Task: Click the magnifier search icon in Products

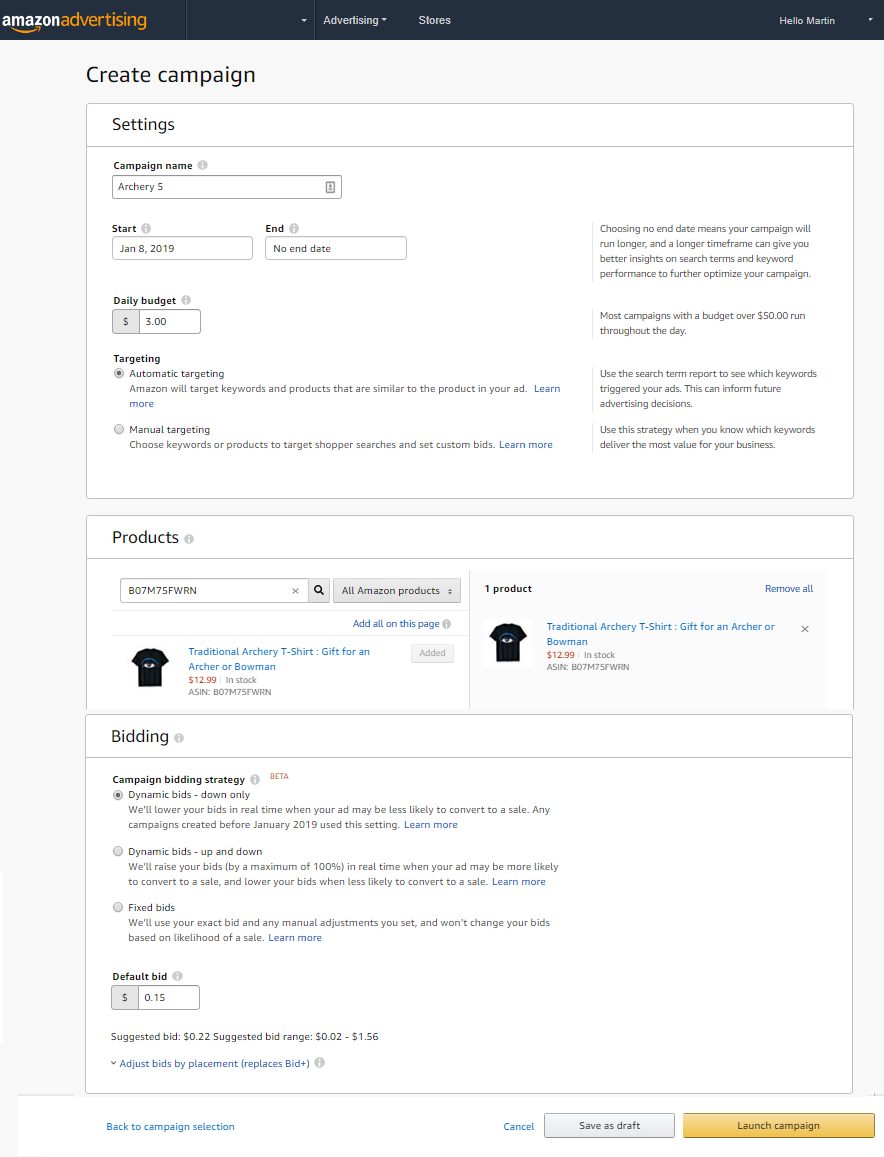Action: pos(319,591)
